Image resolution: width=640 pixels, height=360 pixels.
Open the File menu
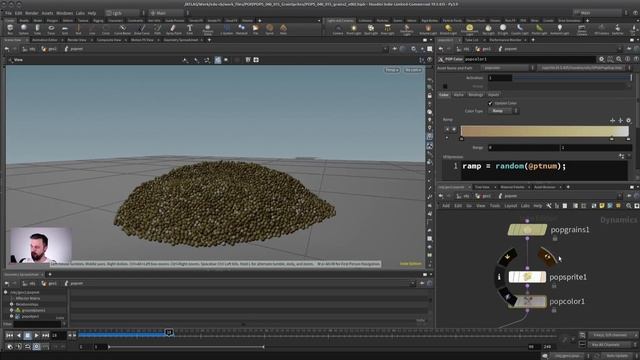[9, 13]
